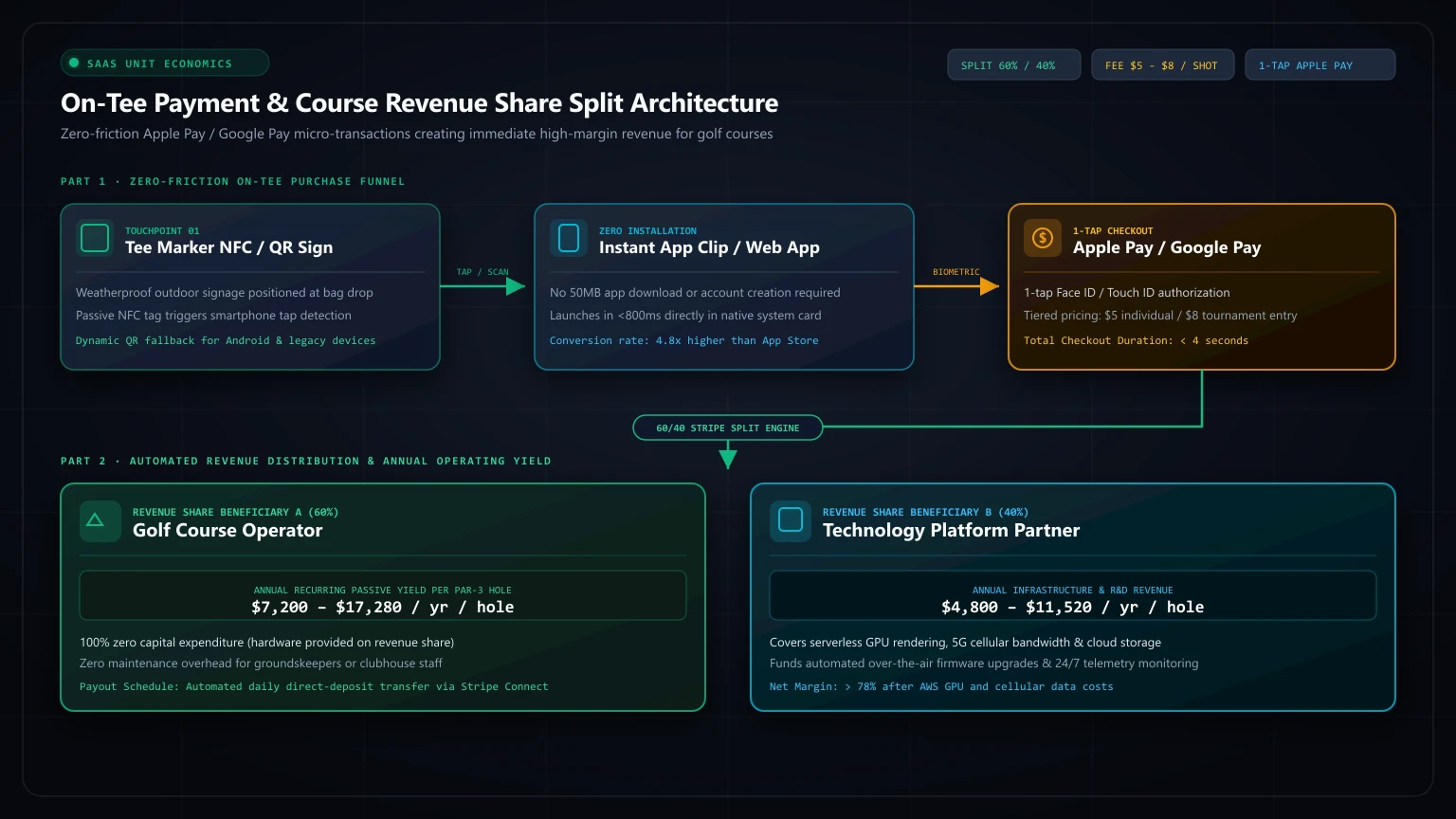Click the Tee Marker NFC / QR Sign title
Viewport: 1456px width, 819px height.
click(x=228, y=247)
